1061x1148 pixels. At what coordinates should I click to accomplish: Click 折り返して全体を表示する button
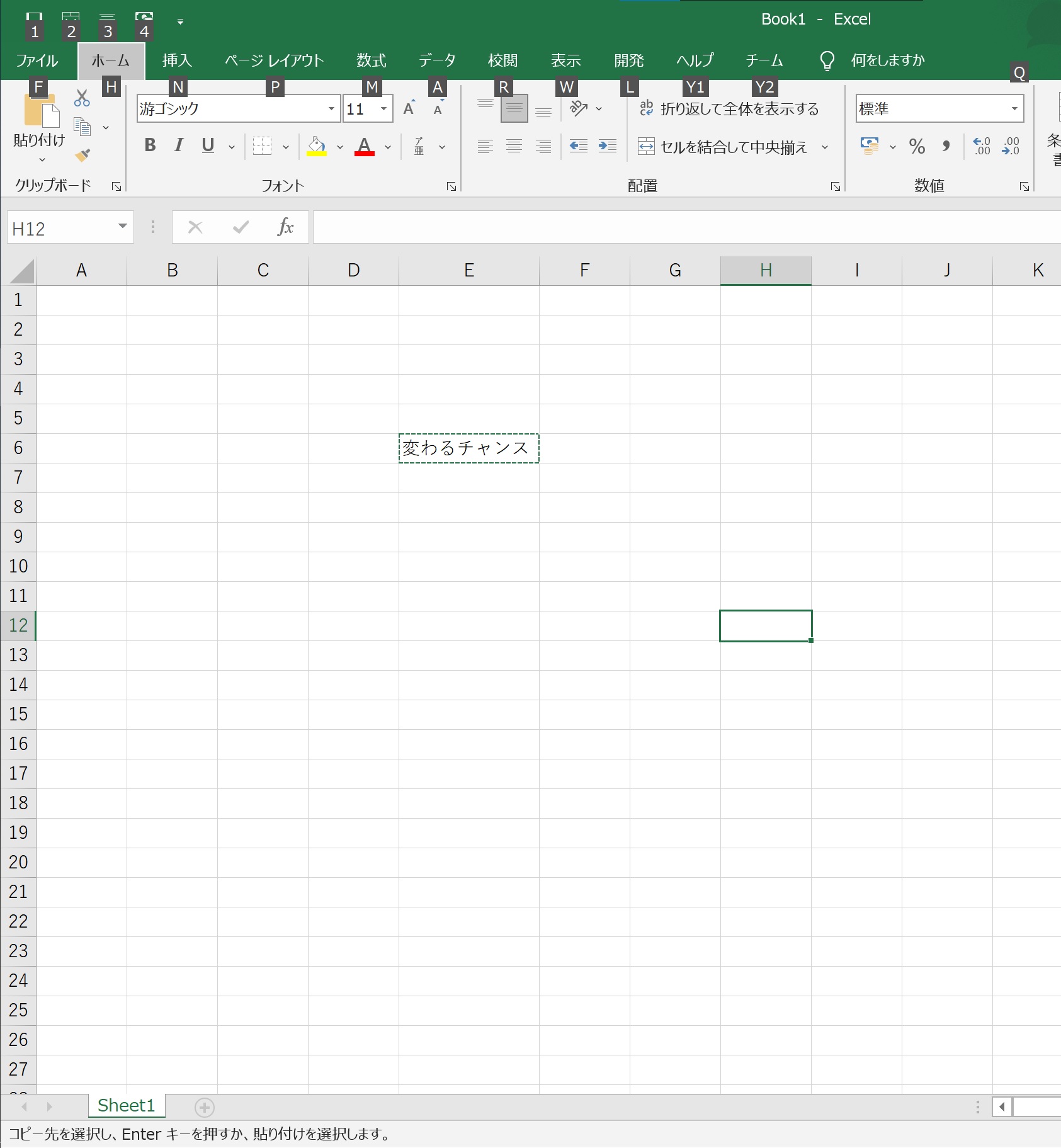click(729, 108)
